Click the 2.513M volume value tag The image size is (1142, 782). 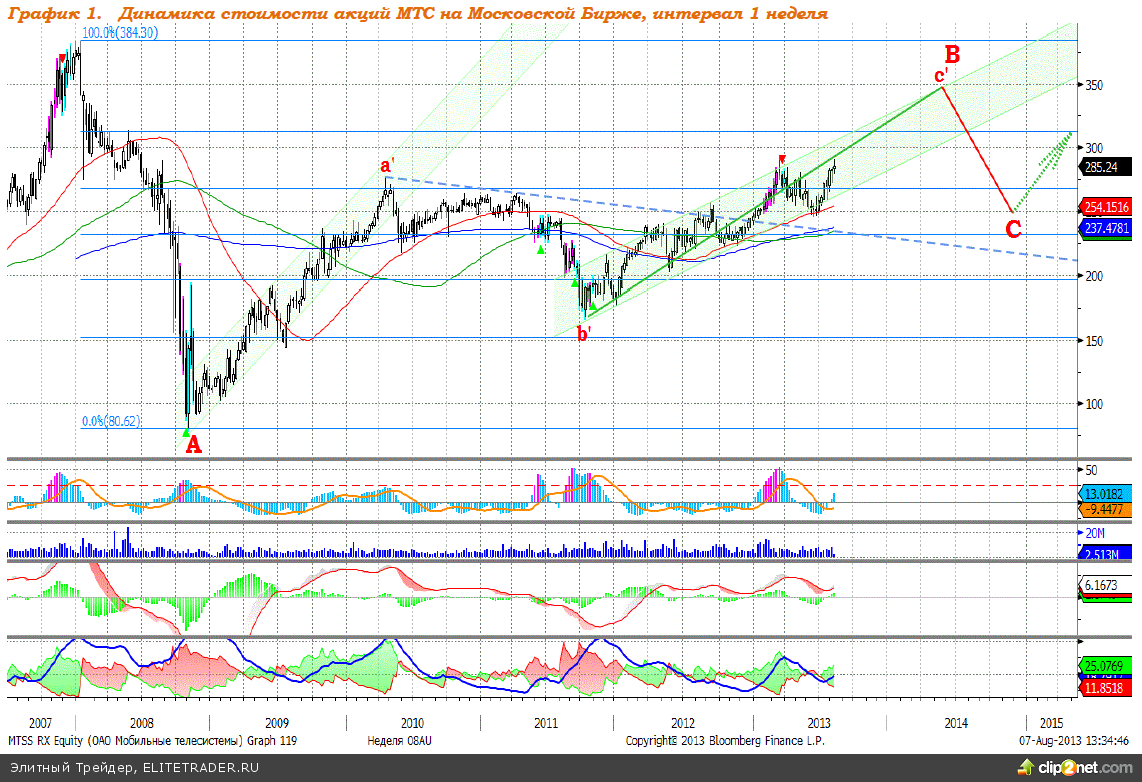tap(1103, 554)
